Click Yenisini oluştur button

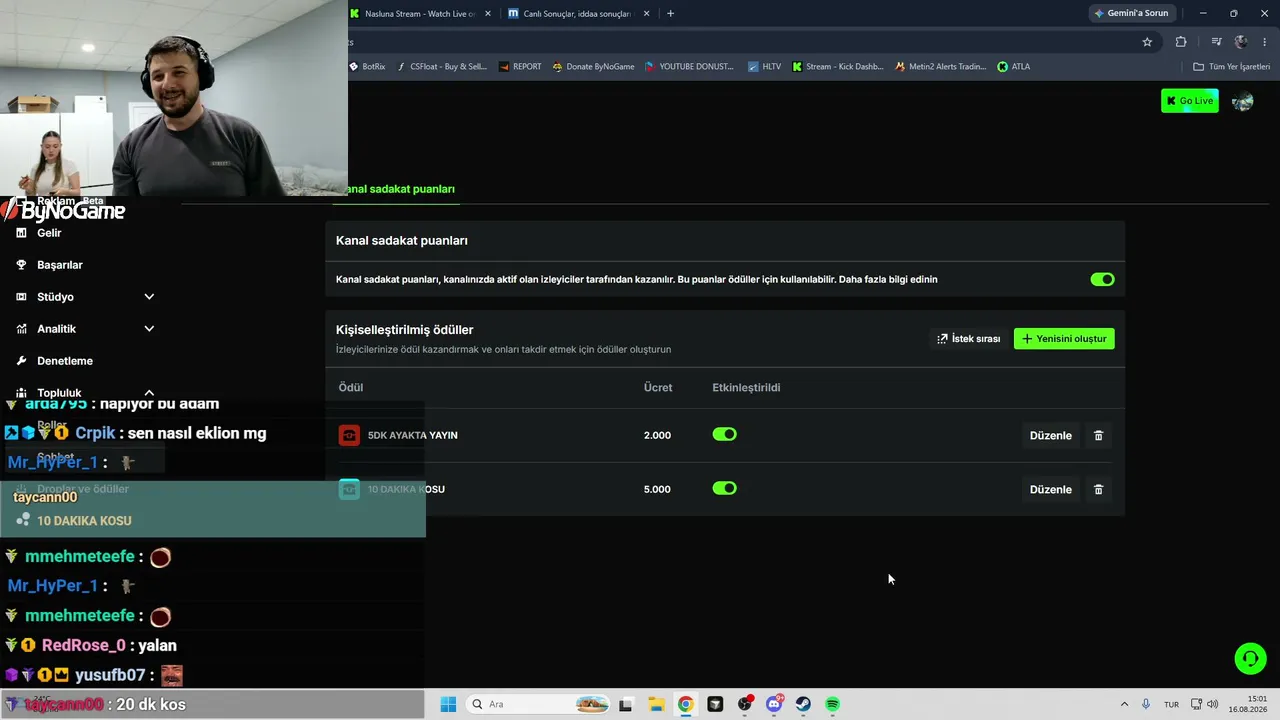[x=1064, y=339]
